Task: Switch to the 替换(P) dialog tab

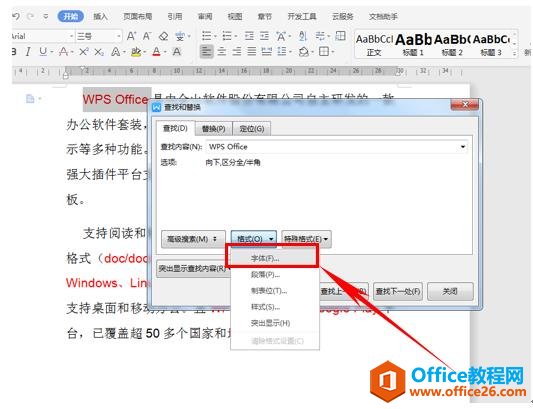Action: (213, 129)
